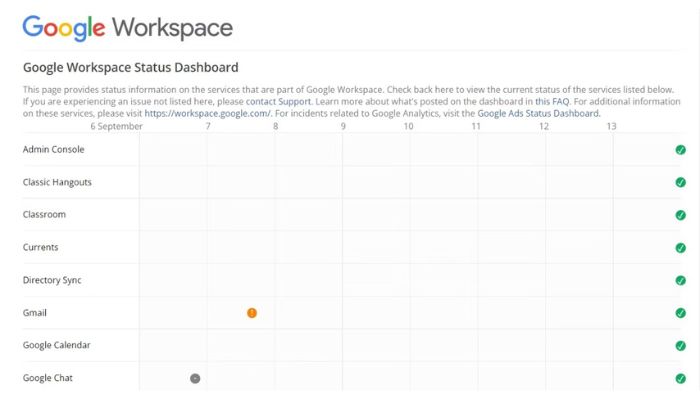Click the Currents service name
700x400 pixels.
(x=41, y=247)
